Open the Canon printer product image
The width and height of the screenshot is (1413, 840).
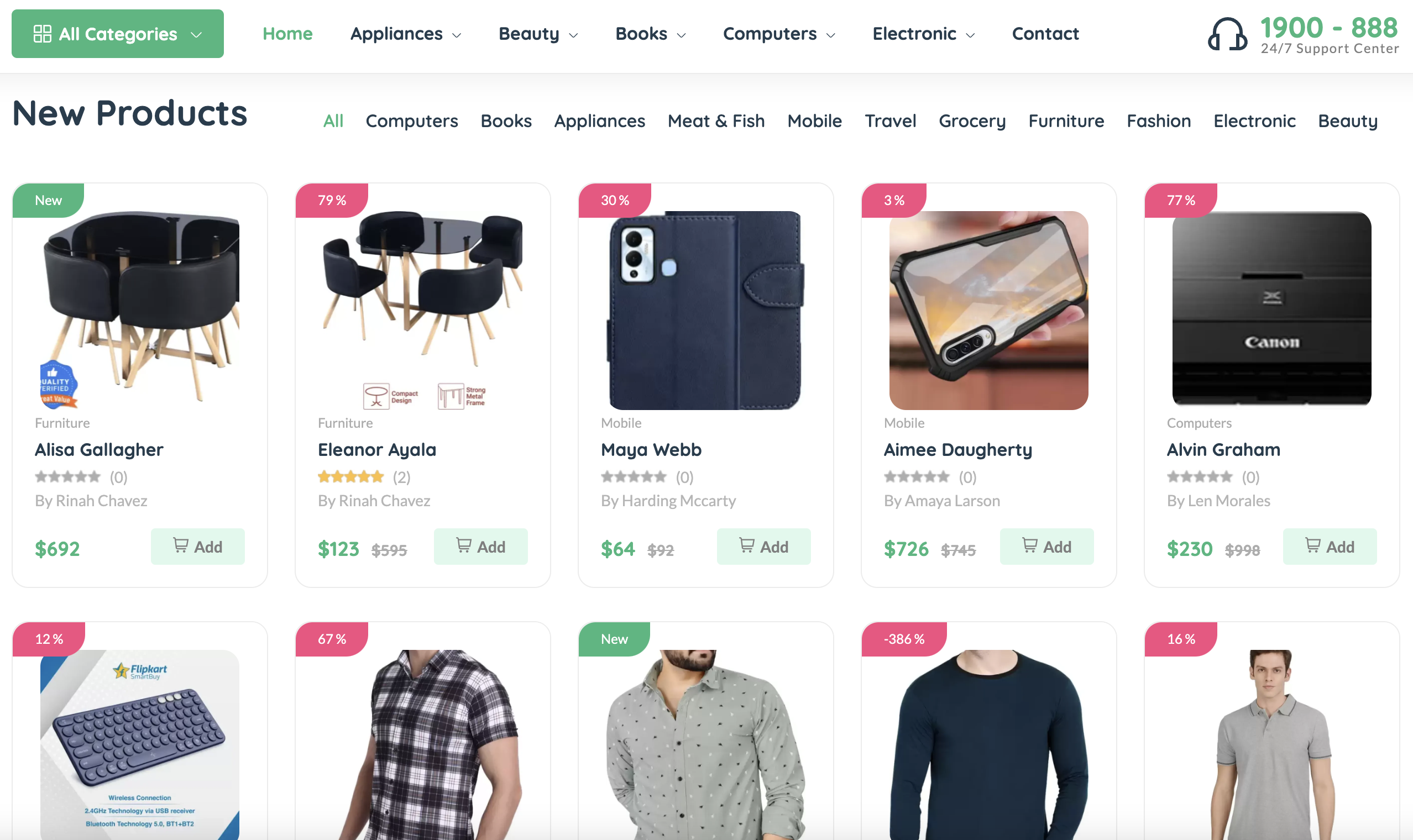pos(1271,310)
